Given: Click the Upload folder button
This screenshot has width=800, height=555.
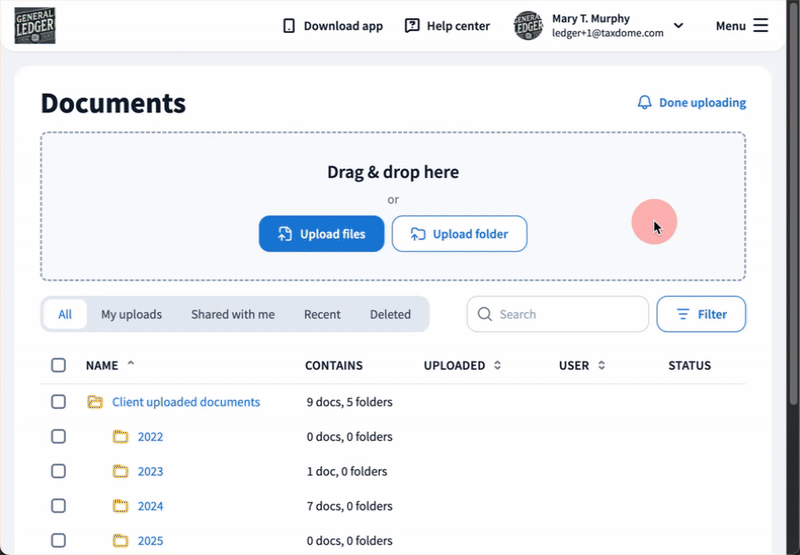Looking at the screenshot, I should click(x=459, y=234).
